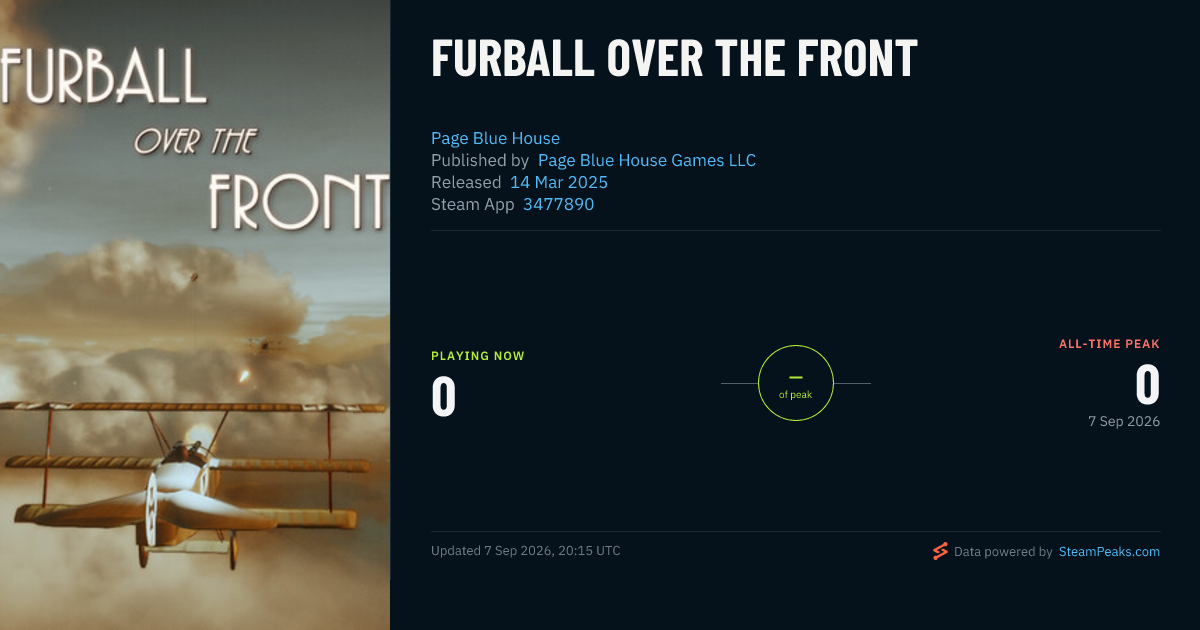Click the Playing Now label
The width and height of the screenshot is (1200, 630).
[478, 356]
